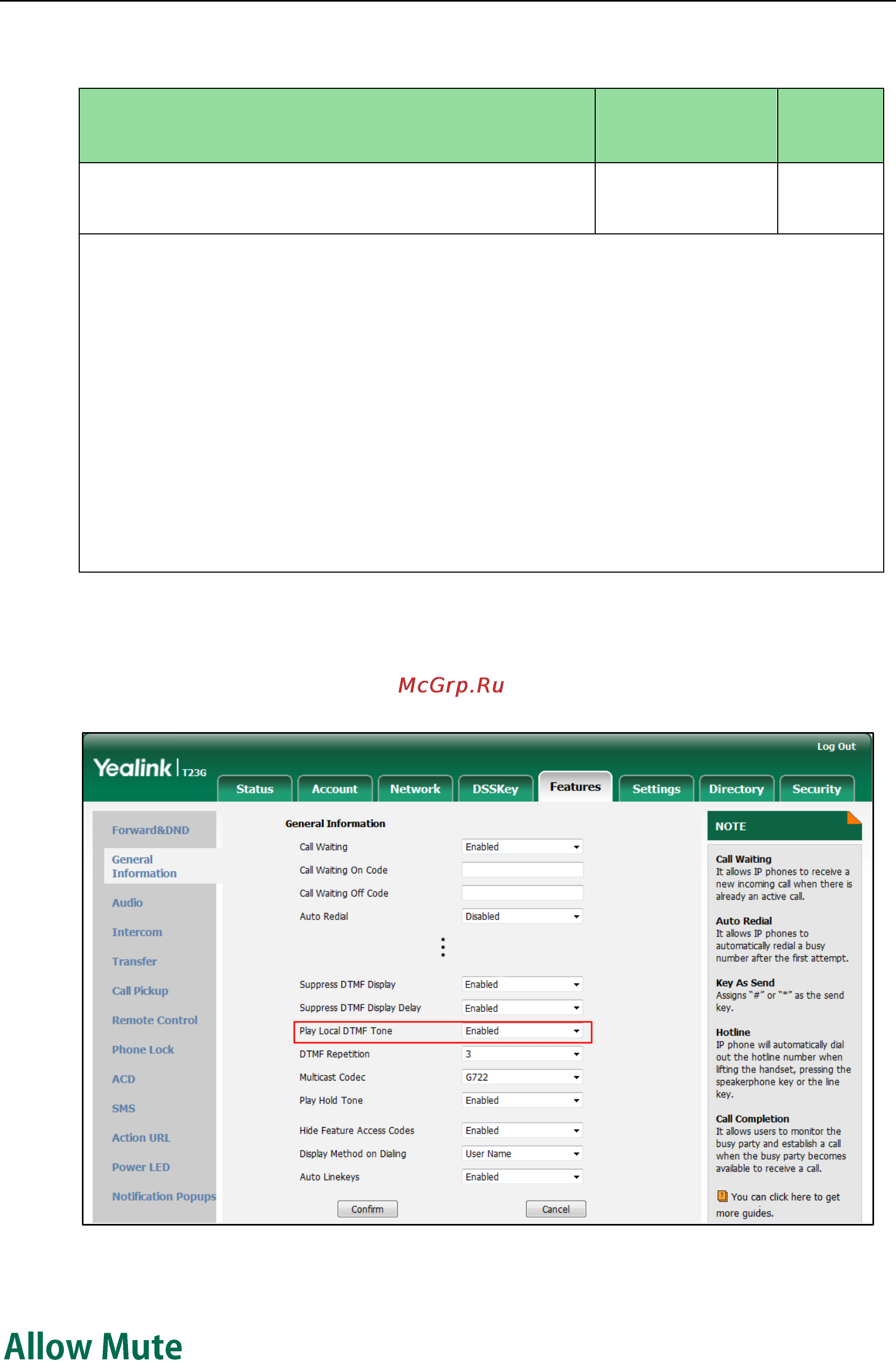The image size is (896, 1369).
Task: Expand the DTMF Repetition dropdown
Action: [522, 1054]
